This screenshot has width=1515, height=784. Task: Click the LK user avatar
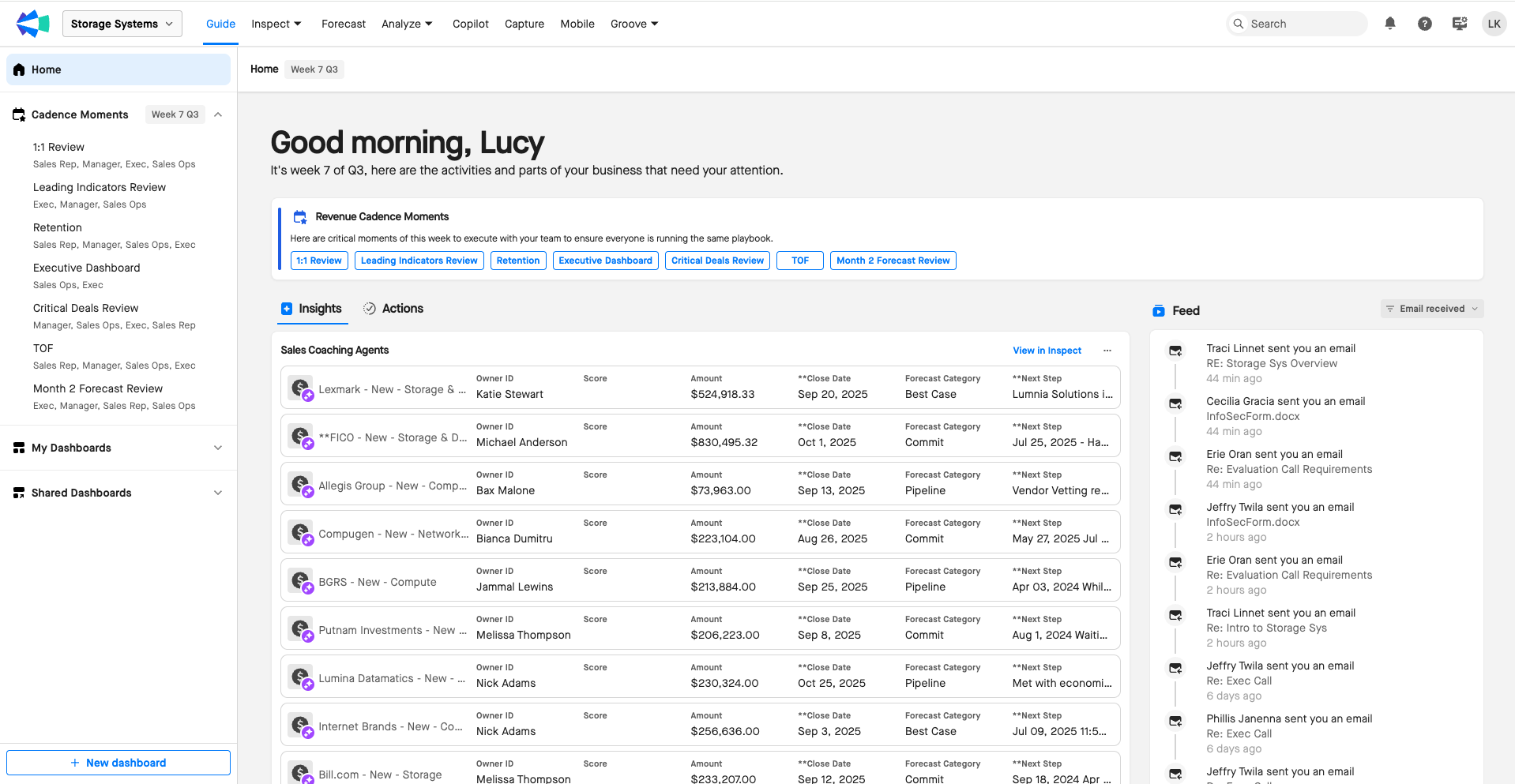tap(1494, 24)
